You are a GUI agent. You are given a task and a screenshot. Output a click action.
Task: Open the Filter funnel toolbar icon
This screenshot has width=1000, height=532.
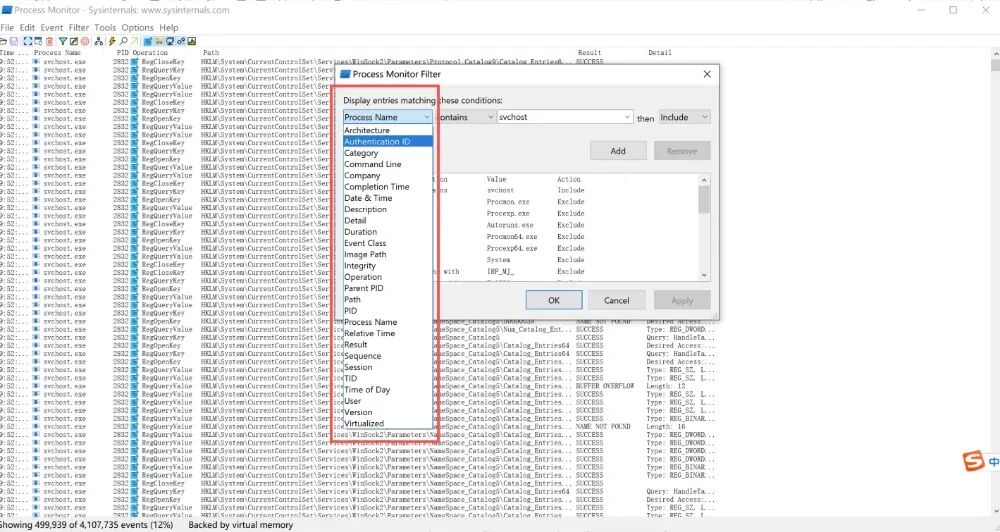tap(63, 41)
